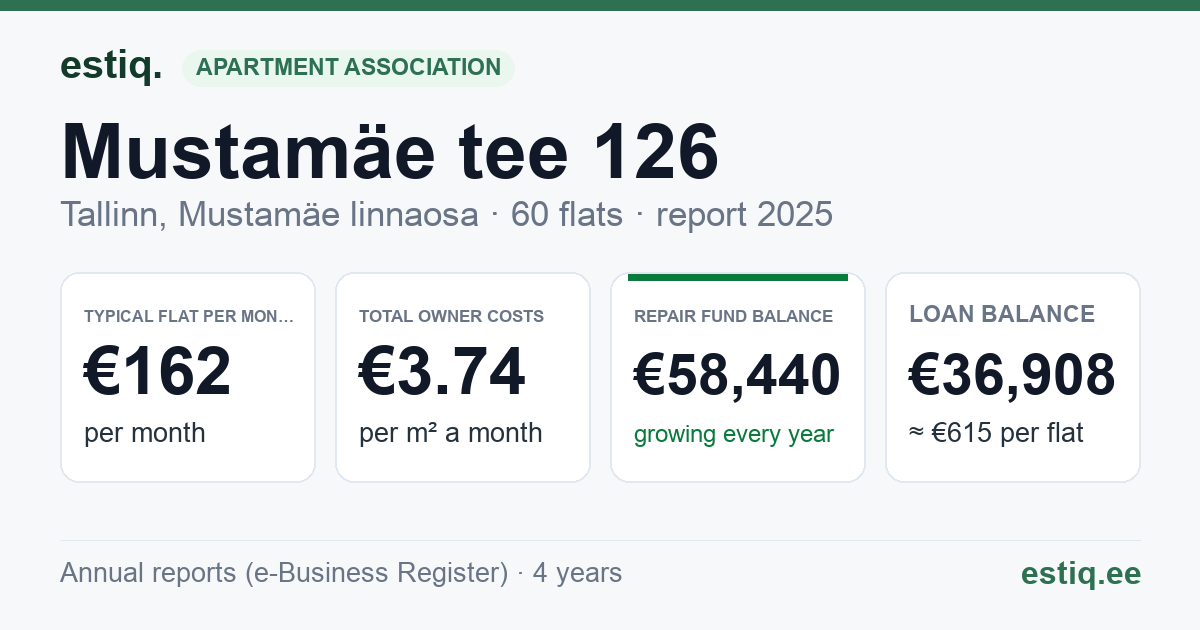1200x630 pixels.
Task: Click the Mustamäe tee 126 heading
Action: tap(390, 152)
